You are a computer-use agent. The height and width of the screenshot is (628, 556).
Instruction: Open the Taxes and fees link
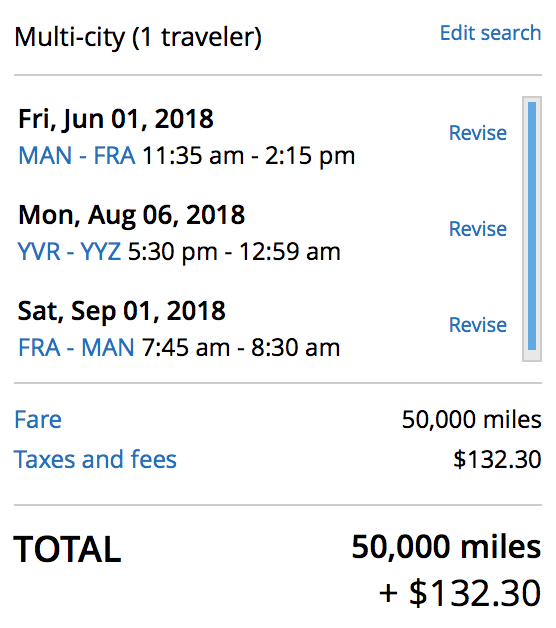tap(95, 459)
